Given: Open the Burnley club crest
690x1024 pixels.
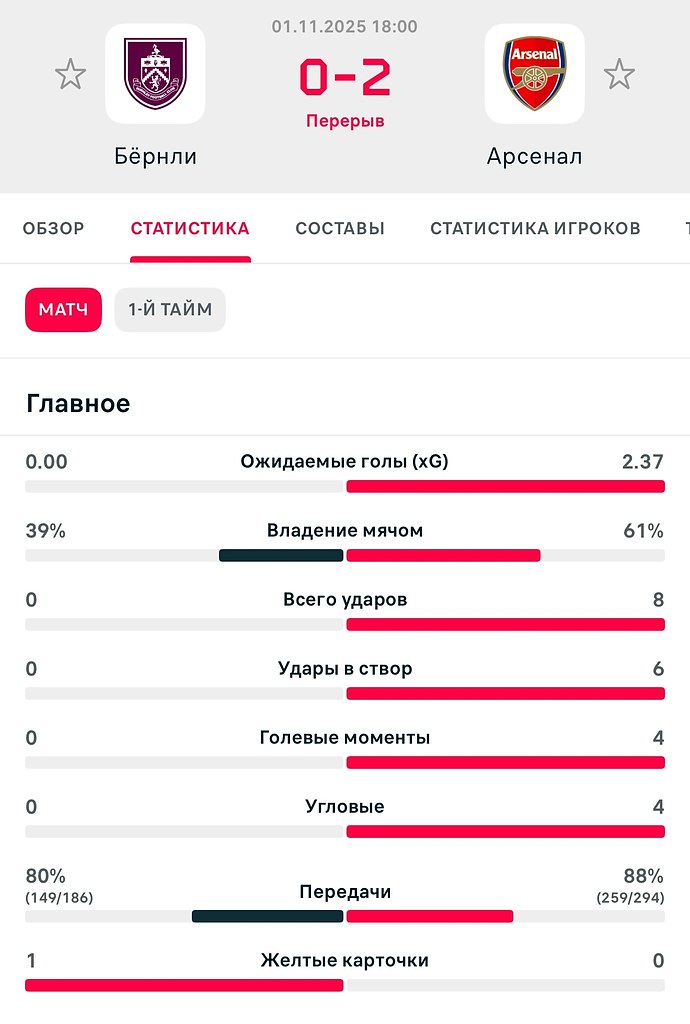Looking at the screenshot, I should (155, 74).
